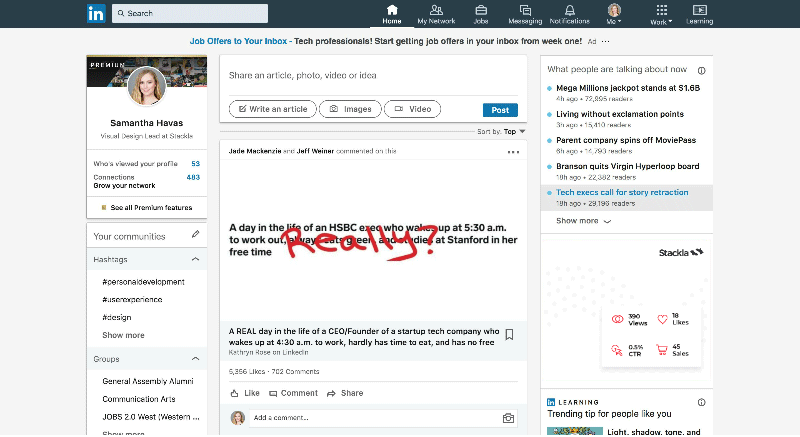Collapse the Hashtags section
Image resolution: width=800 pixels, height=437 pixels.
point(195,259)
